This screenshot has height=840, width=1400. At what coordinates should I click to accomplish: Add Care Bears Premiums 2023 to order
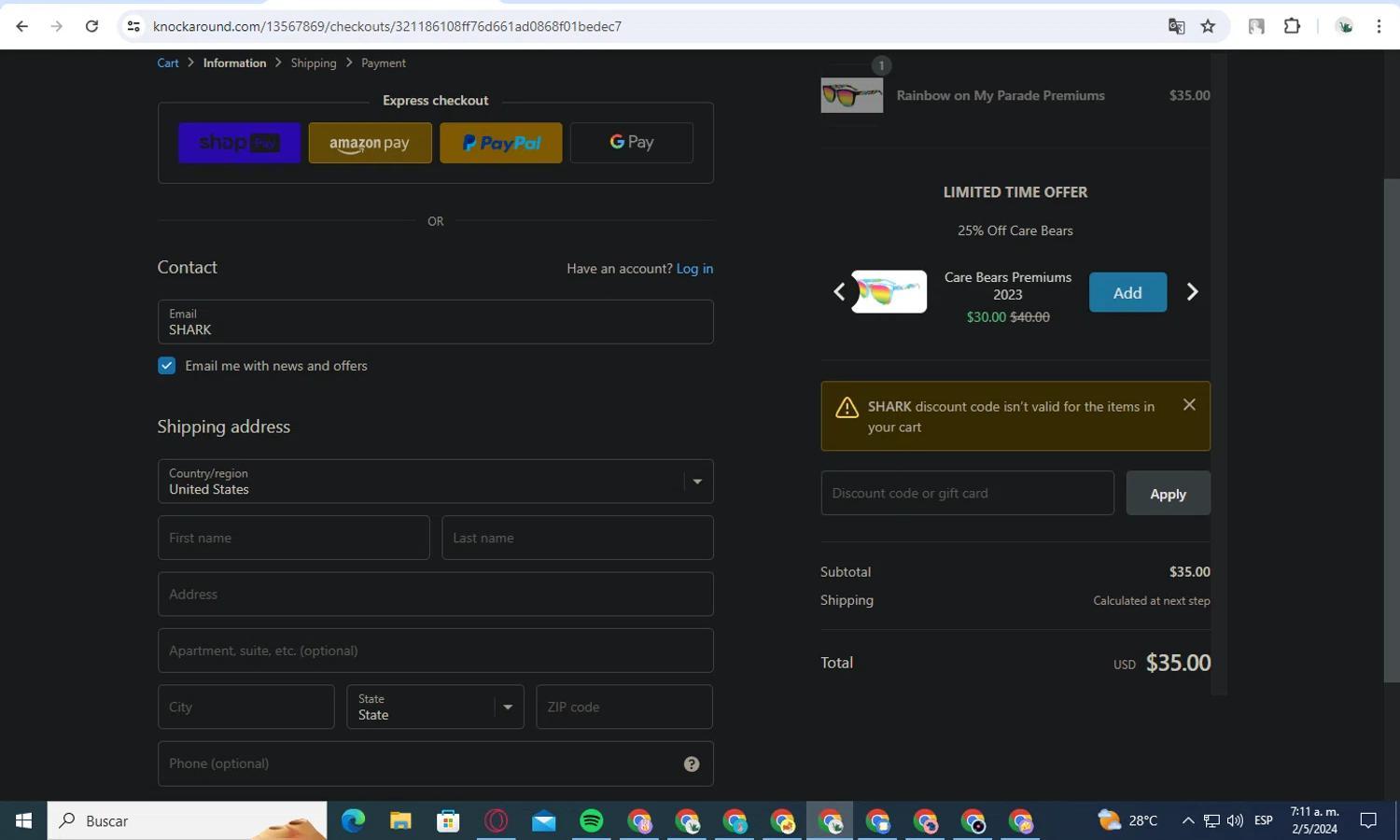click(1127, 292)
